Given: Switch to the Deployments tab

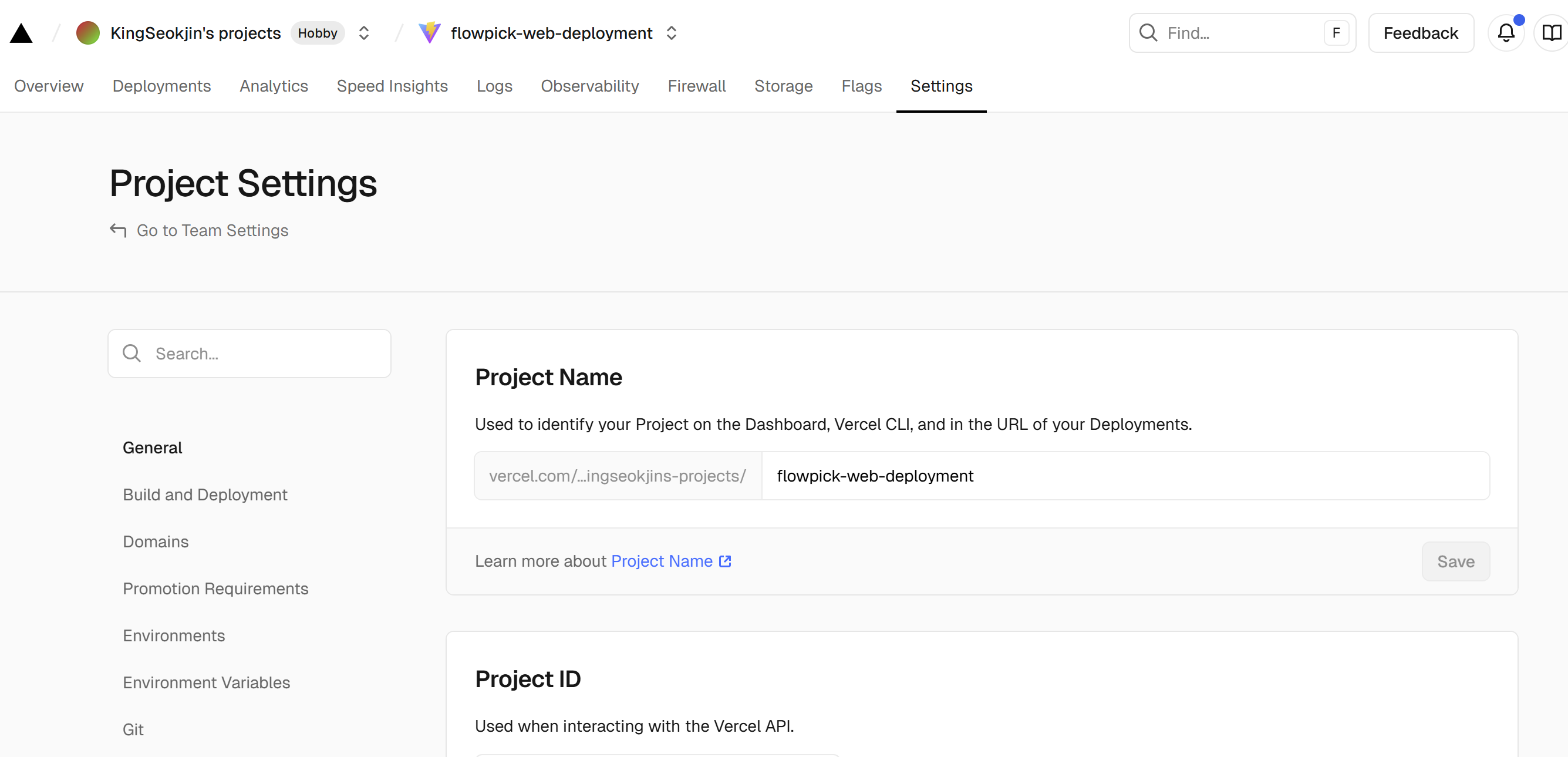Looking at the screenshot, I should [161, 86].
